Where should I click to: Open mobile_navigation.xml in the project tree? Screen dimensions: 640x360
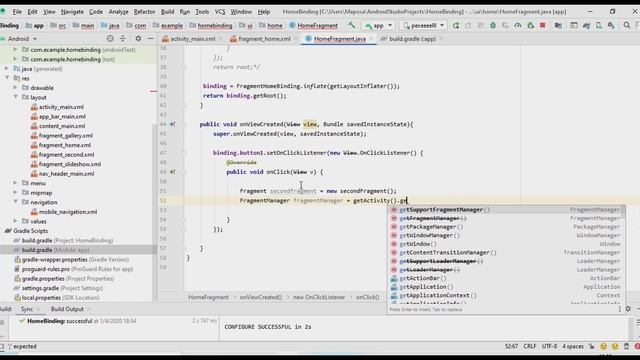click(68, 212)
